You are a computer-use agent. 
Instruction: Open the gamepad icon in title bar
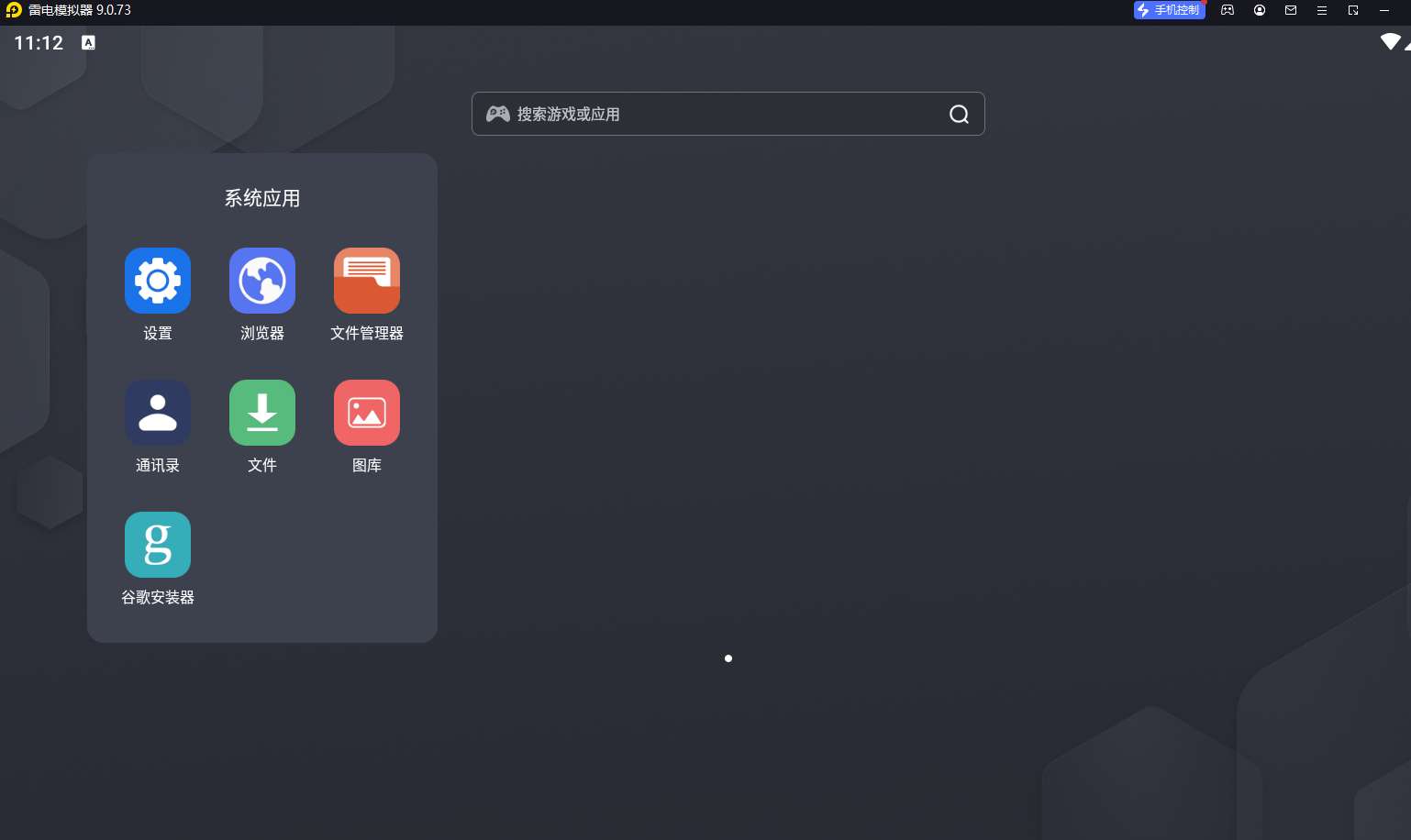pos(1228,10)
